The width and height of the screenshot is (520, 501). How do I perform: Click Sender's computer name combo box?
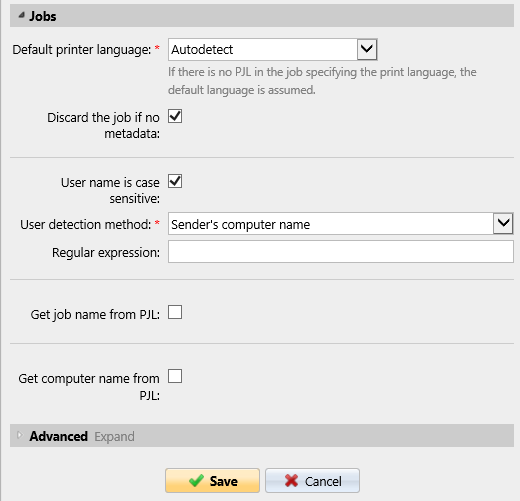tap(341, 224)
